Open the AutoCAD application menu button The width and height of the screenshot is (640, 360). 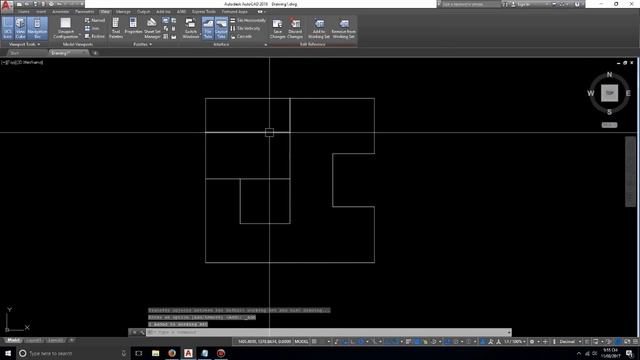pyautogui.click(x=6, y=6)
